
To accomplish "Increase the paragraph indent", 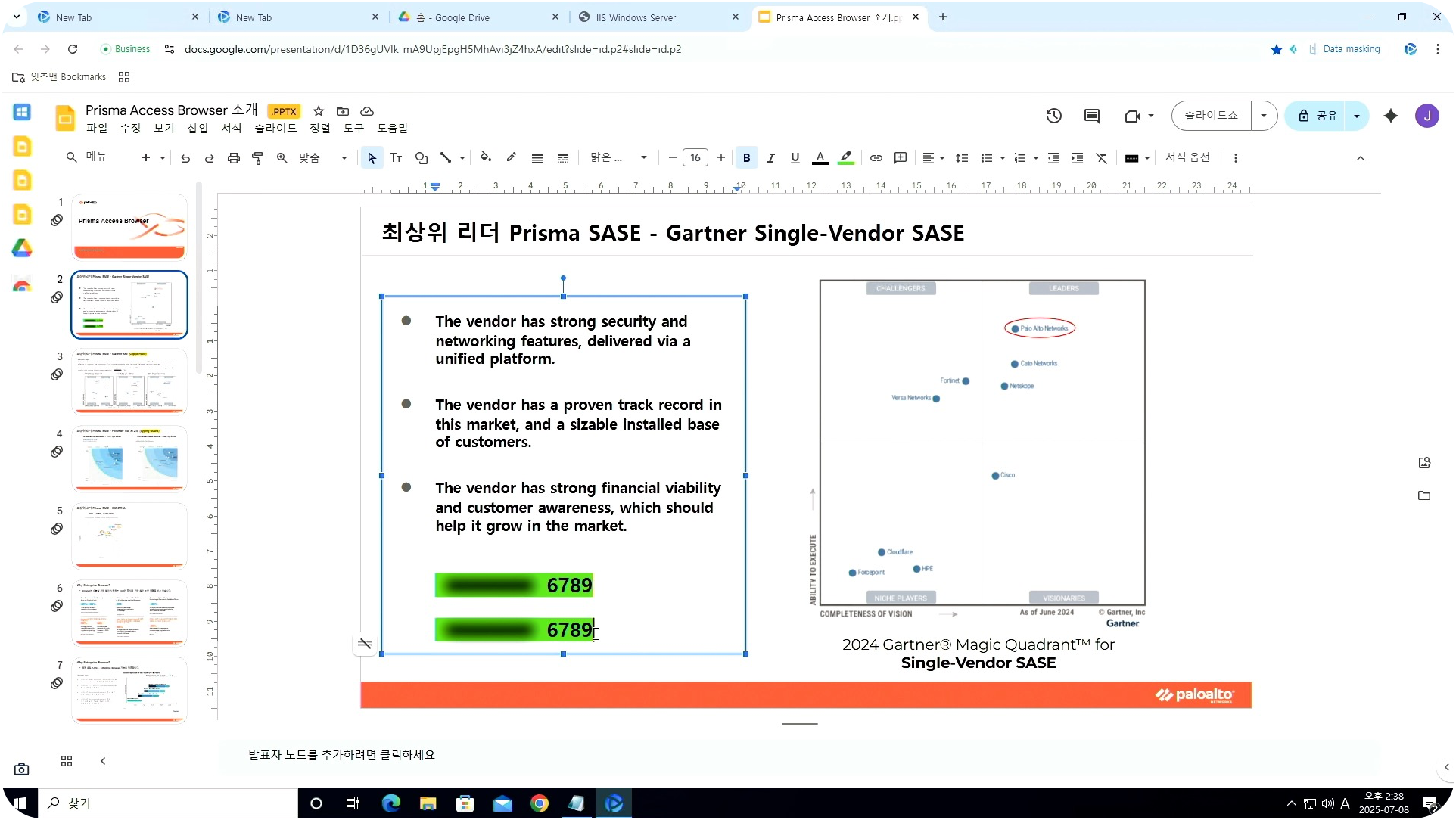I will [x=1078, y=158].
